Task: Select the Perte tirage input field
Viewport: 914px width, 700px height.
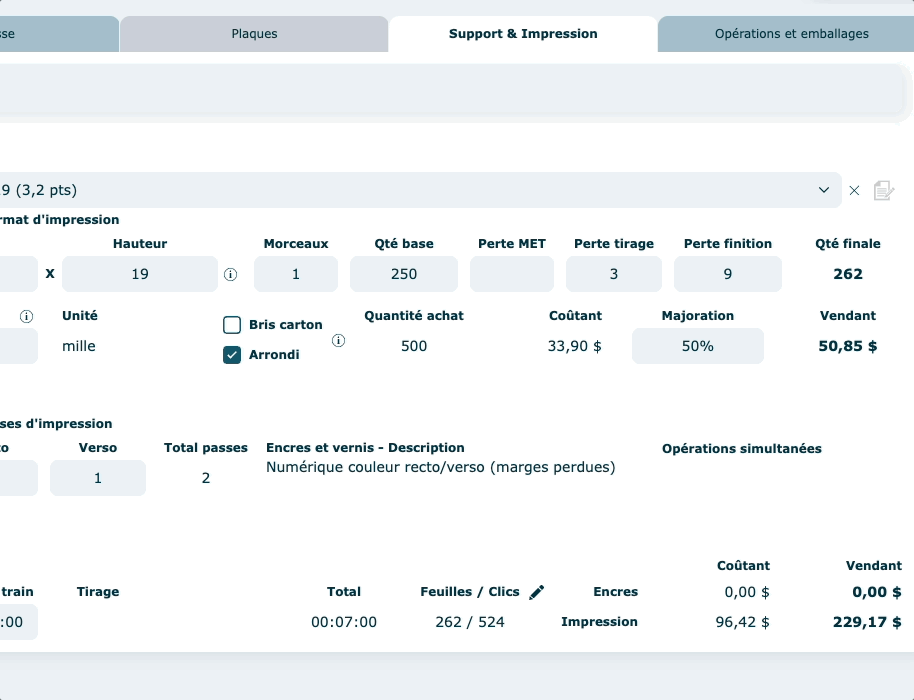Action: 614,274
